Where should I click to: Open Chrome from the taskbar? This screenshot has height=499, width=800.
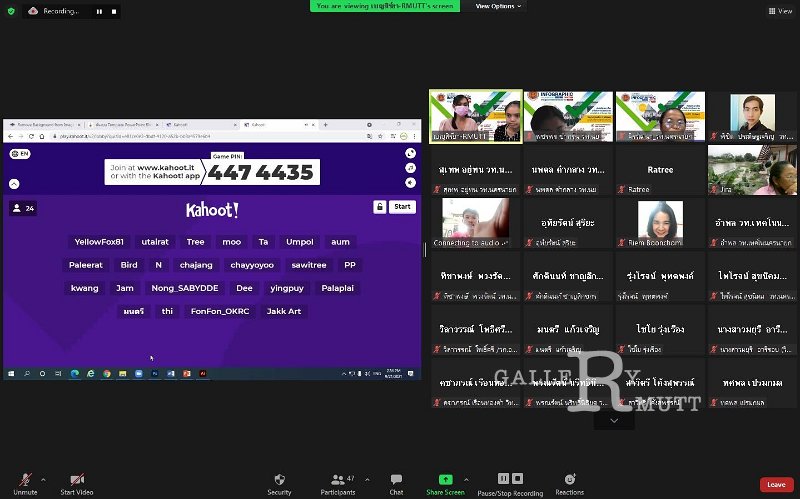107,373
